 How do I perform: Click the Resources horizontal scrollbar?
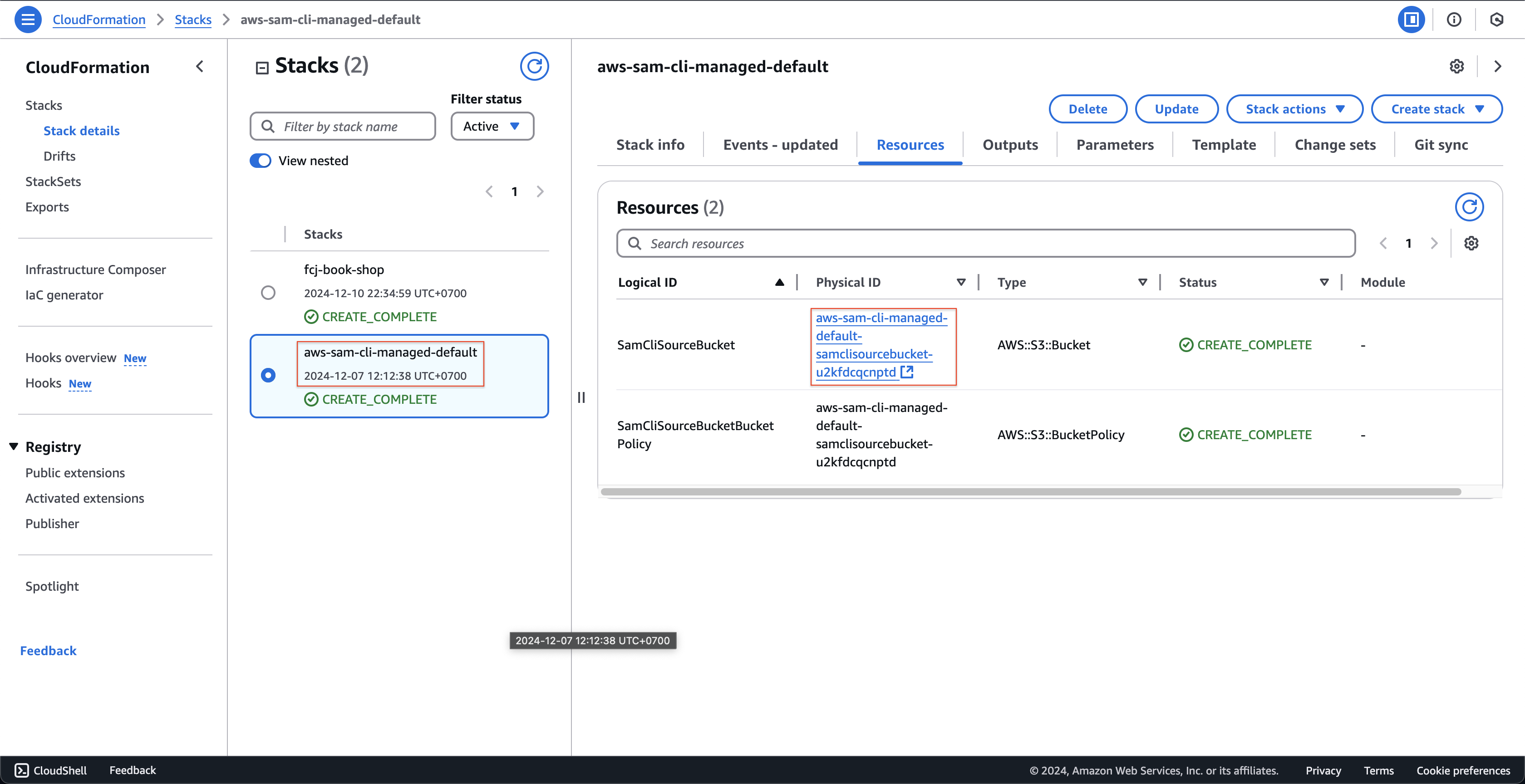click(x=1031, y=492)
